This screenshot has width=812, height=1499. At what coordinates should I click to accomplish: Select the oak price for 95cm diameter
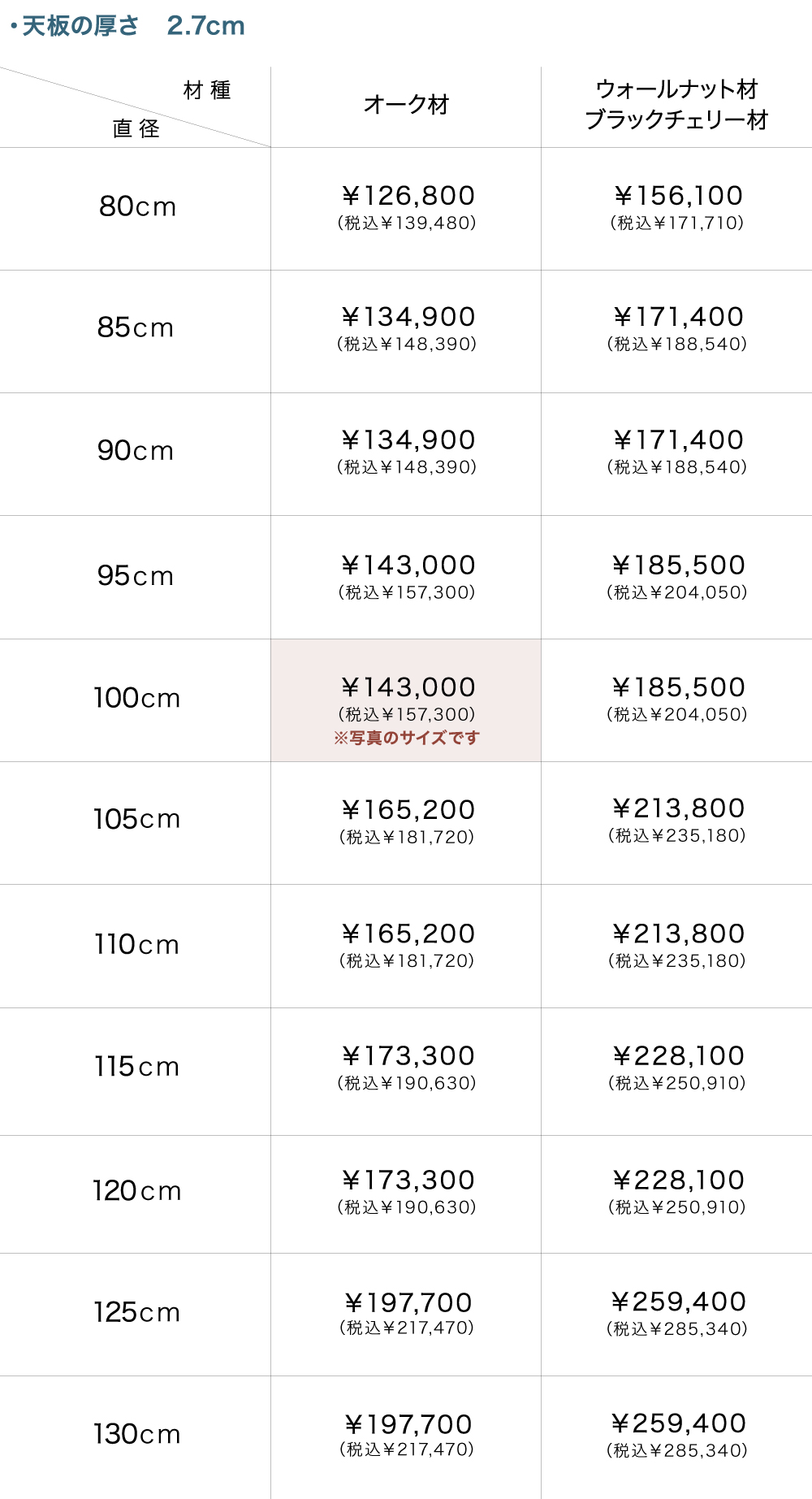(407, 566)
